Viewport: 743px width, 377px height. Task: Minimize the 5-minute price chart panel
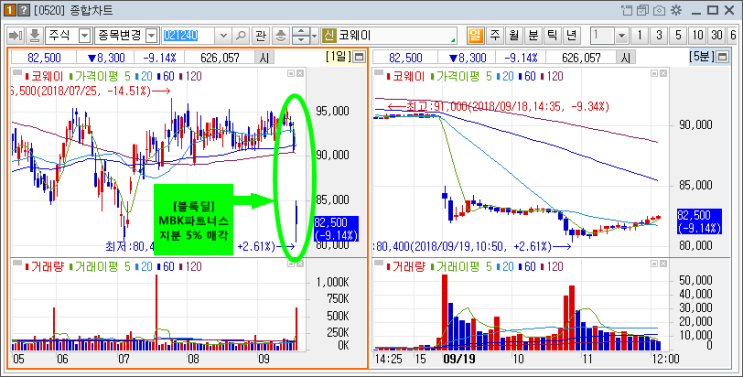point(654,73)
